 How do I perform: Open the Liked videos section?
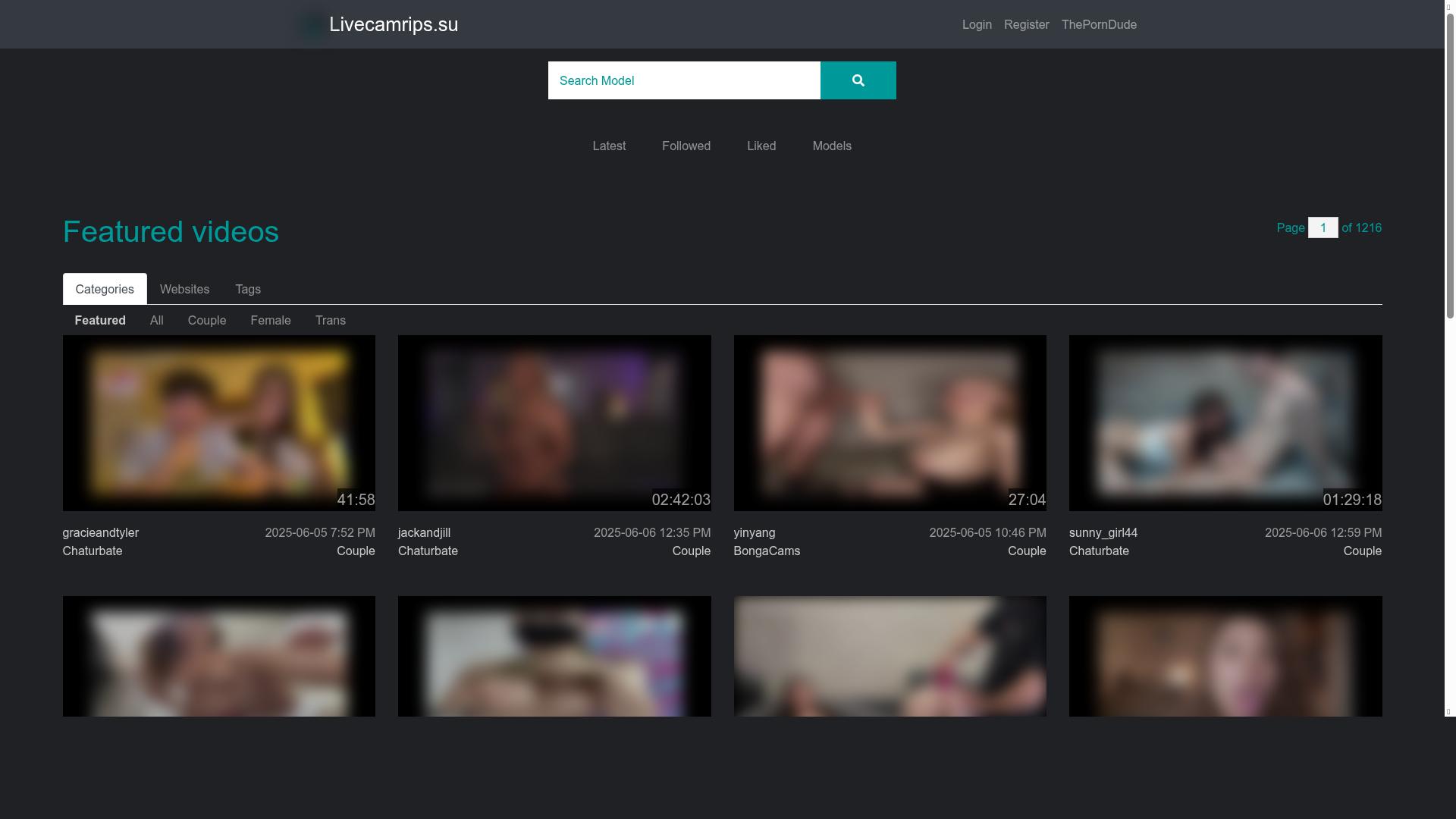pyautogui.click(x=761, y=146)
